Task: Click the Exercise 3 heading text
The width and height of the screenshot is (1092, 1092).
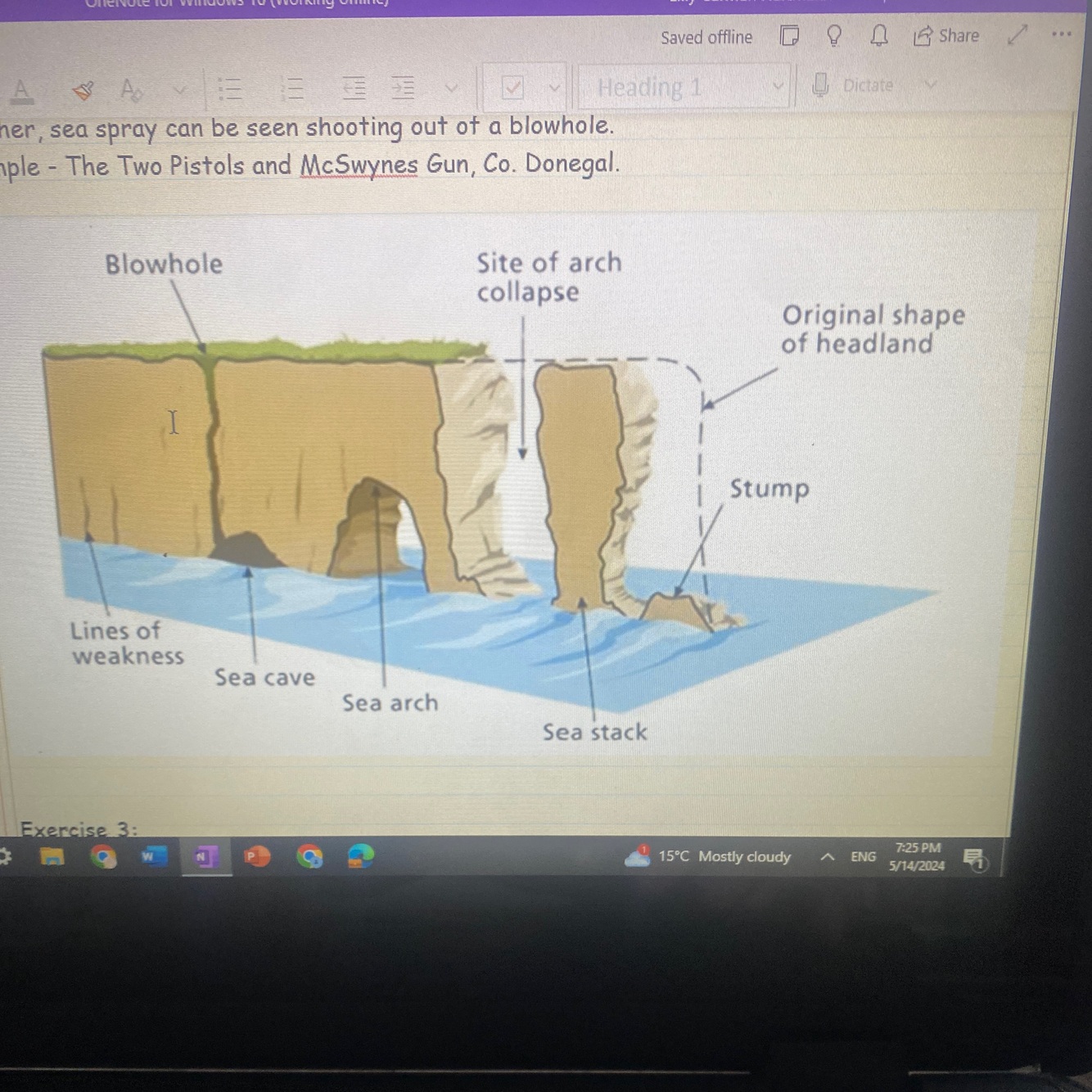Action: [79, 828]
